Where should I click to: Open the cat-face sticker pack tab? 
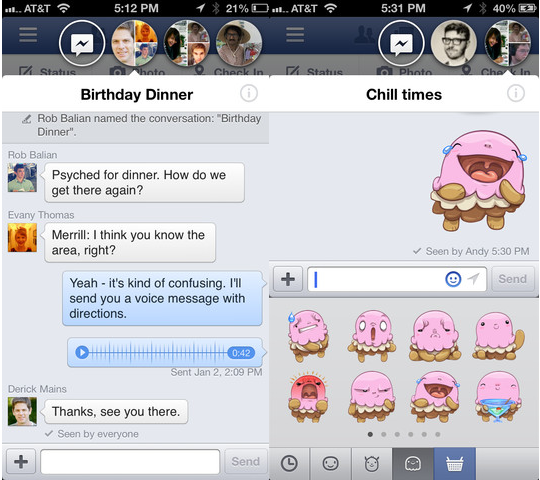(372, 463)
